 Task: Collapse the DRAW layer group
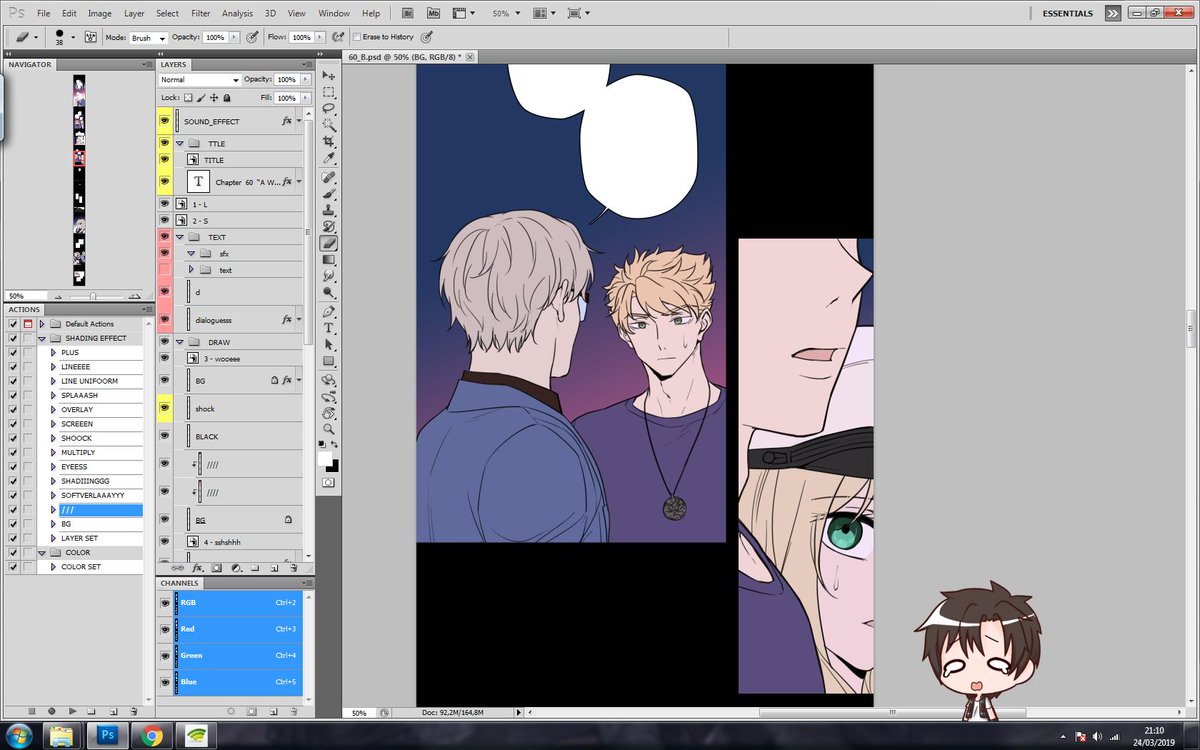click(180, 342)
